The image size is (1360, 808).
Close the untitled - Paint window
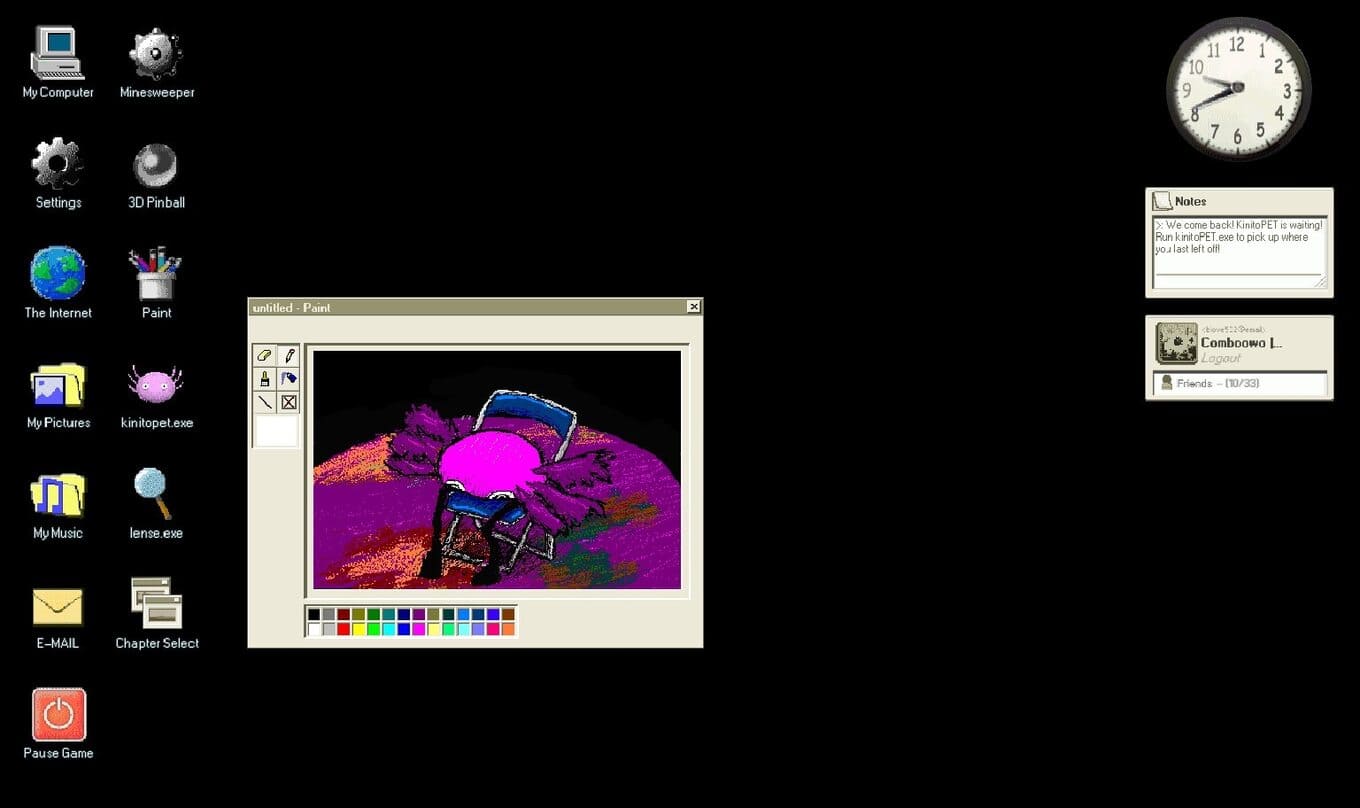click(693, 307)
